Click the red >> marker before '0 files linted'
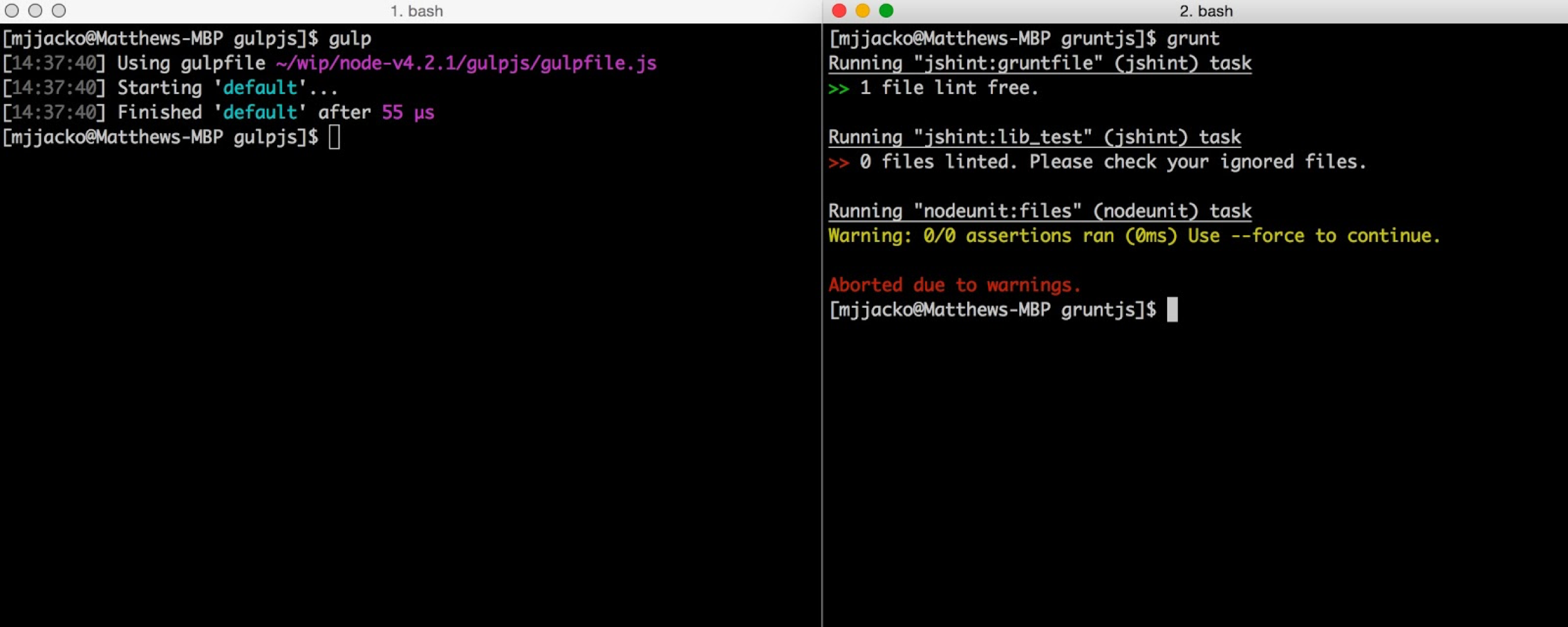The image size is (1568, 627). pos(839,162)
